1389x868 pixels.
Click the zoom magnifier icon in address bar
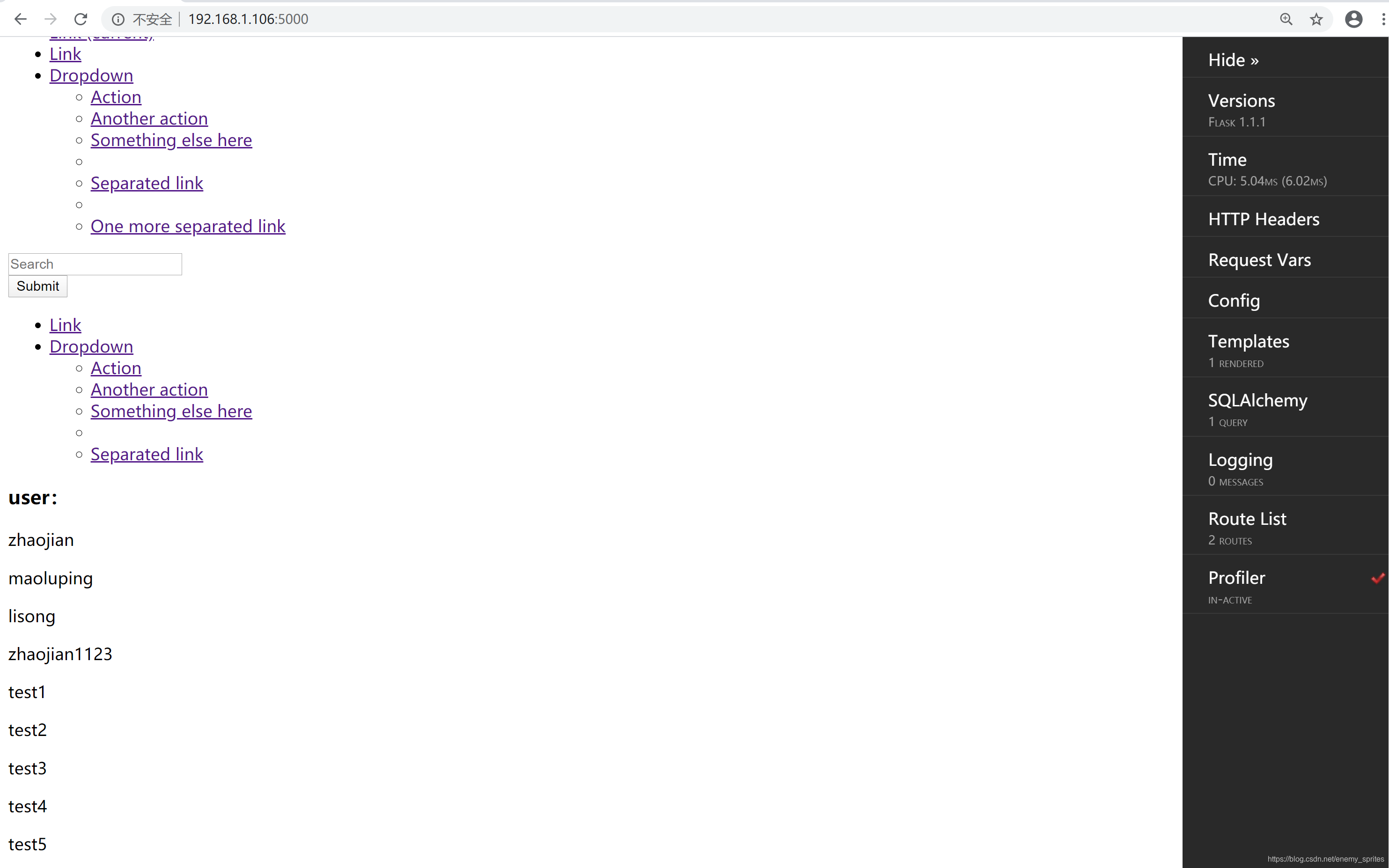pos(1286,20)
